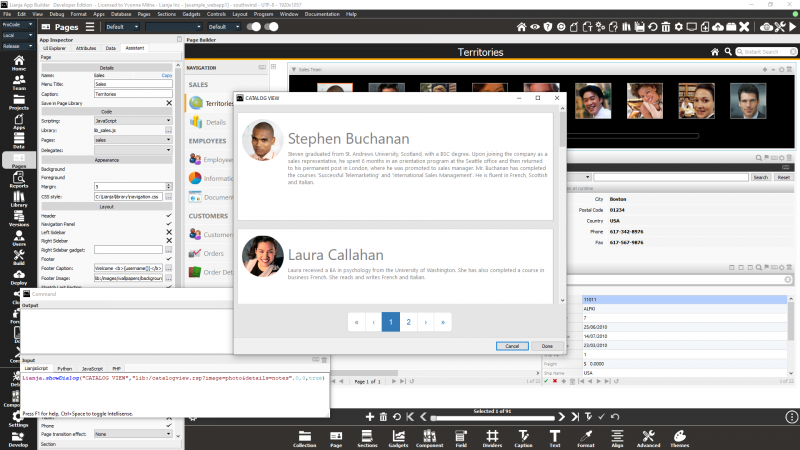The width and height of the screenshot is (800, 450).
Task: Open the Home workspace in left sidebar
Action: (x=19, y=63)
